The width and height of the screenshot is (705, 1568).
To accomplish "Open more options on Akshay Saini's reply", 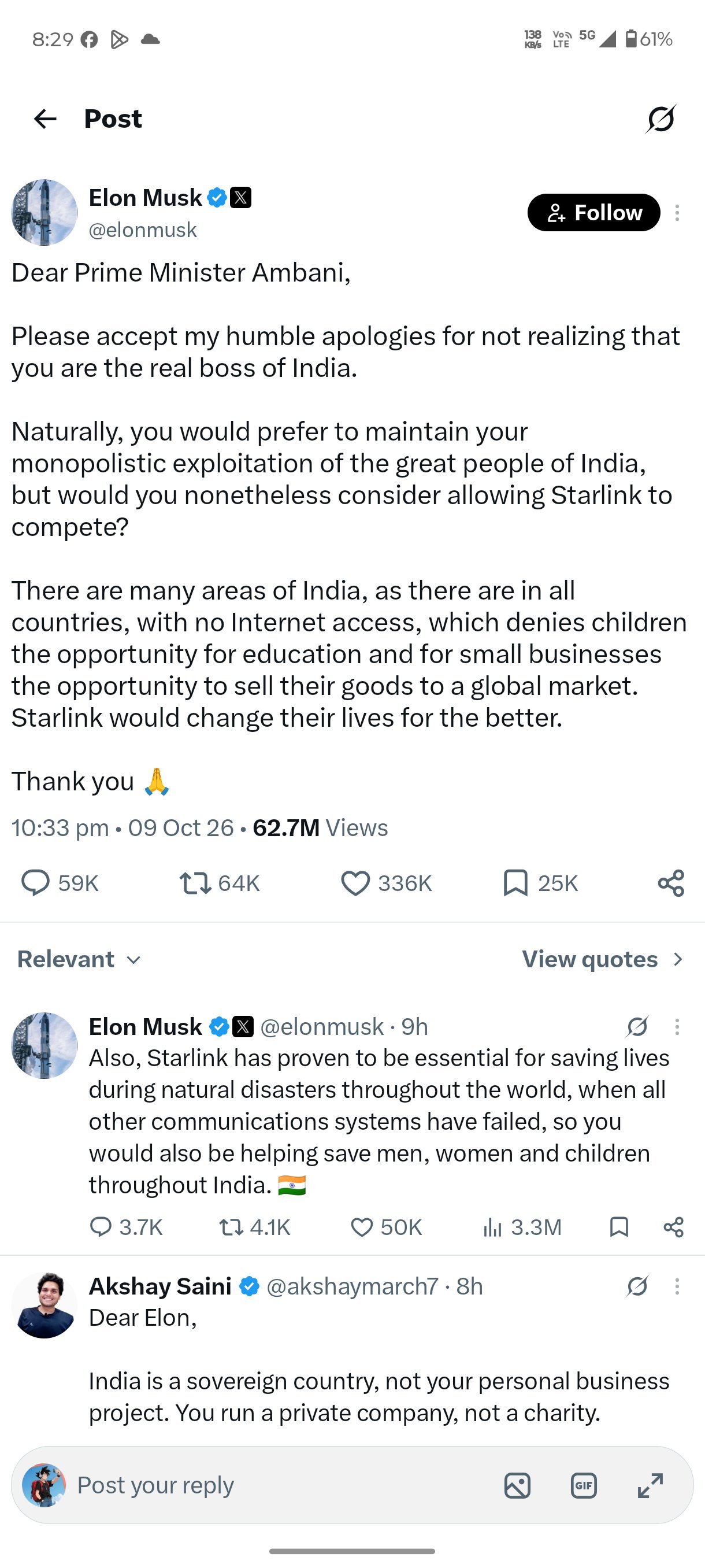I will tap(677, 1286).
